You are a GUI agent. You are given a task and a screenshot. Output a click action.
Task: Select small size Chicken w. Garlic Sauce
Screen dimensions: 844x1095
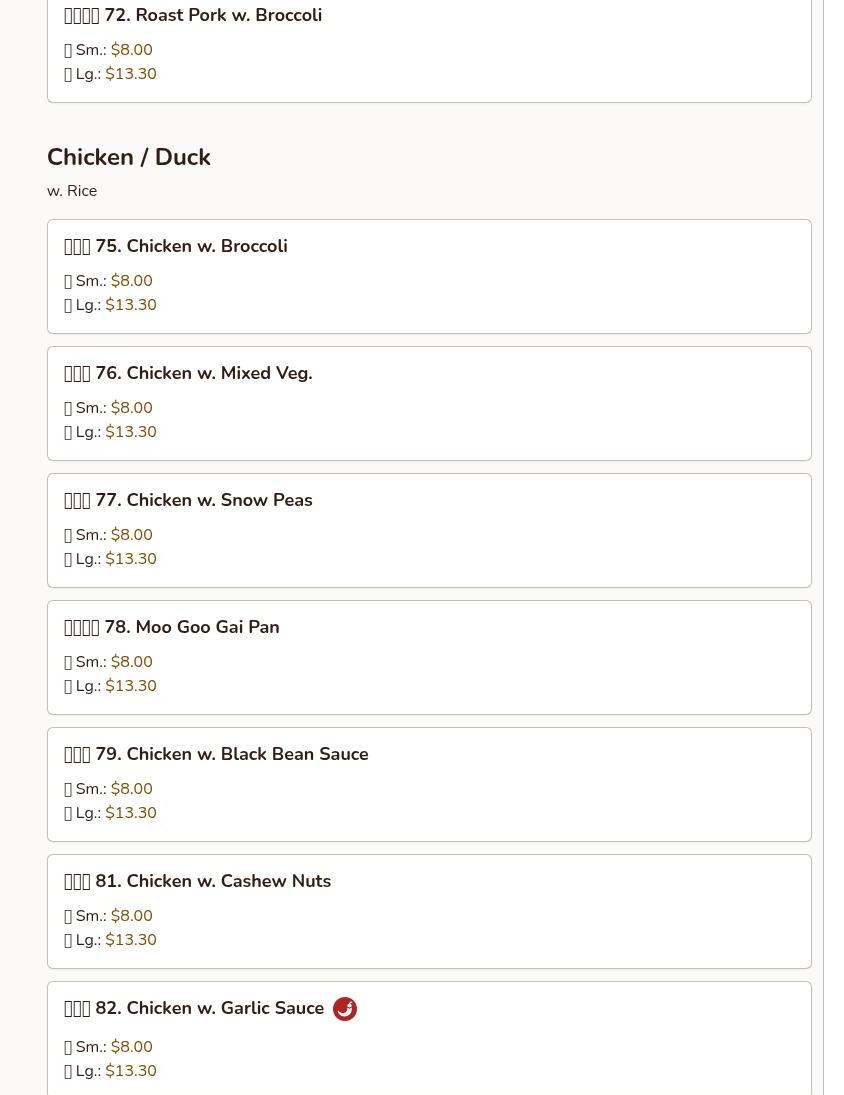(x=109, y=1048)
